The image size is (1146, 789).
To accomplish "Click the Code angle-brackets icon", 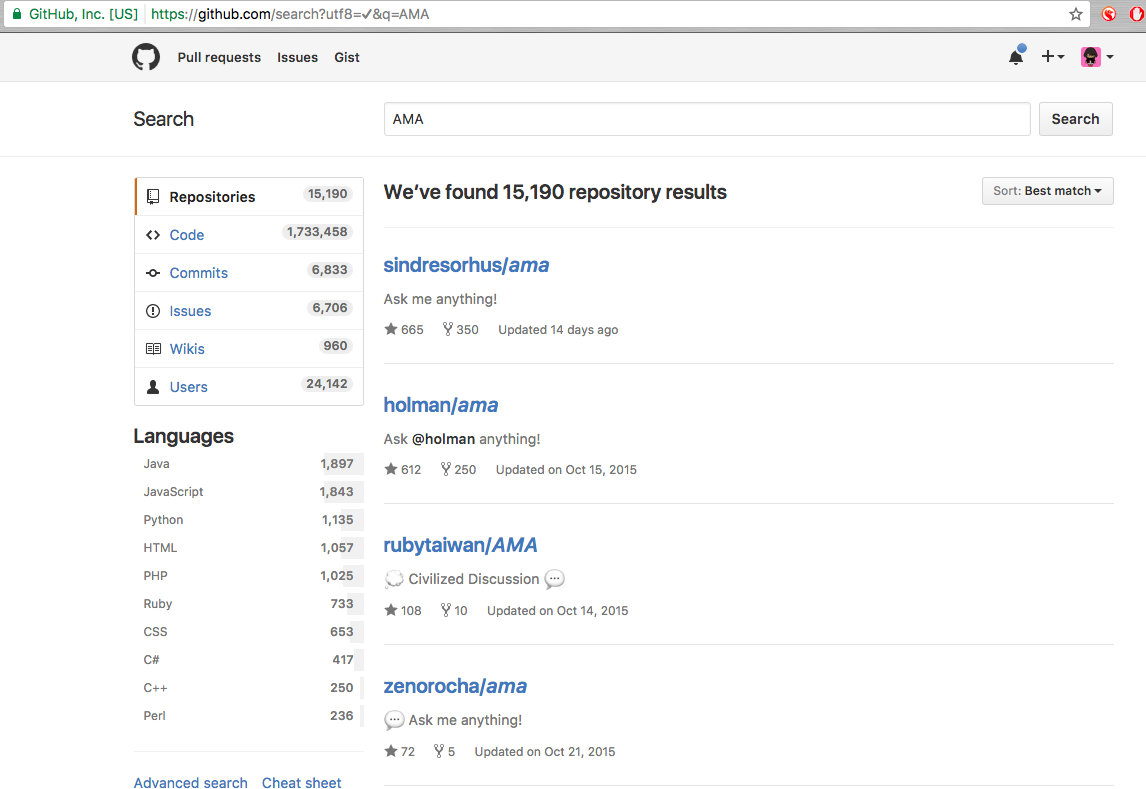I will click(153, 235).
